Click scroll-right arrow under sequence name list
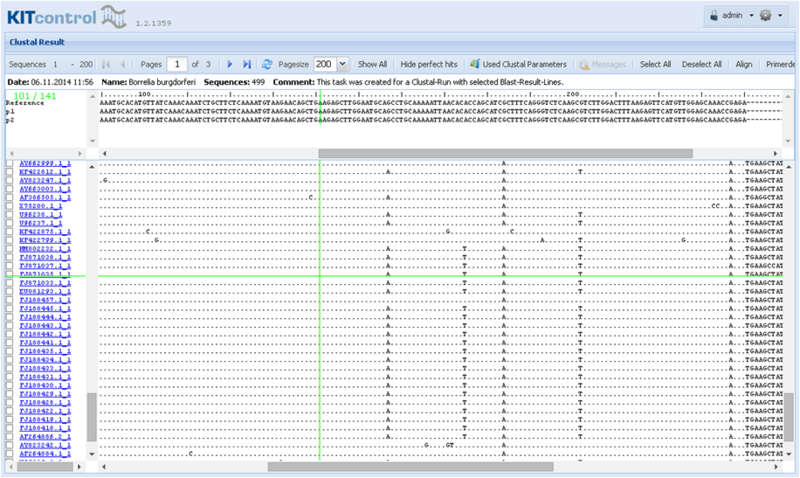800x478 pixels. [79, 466]
